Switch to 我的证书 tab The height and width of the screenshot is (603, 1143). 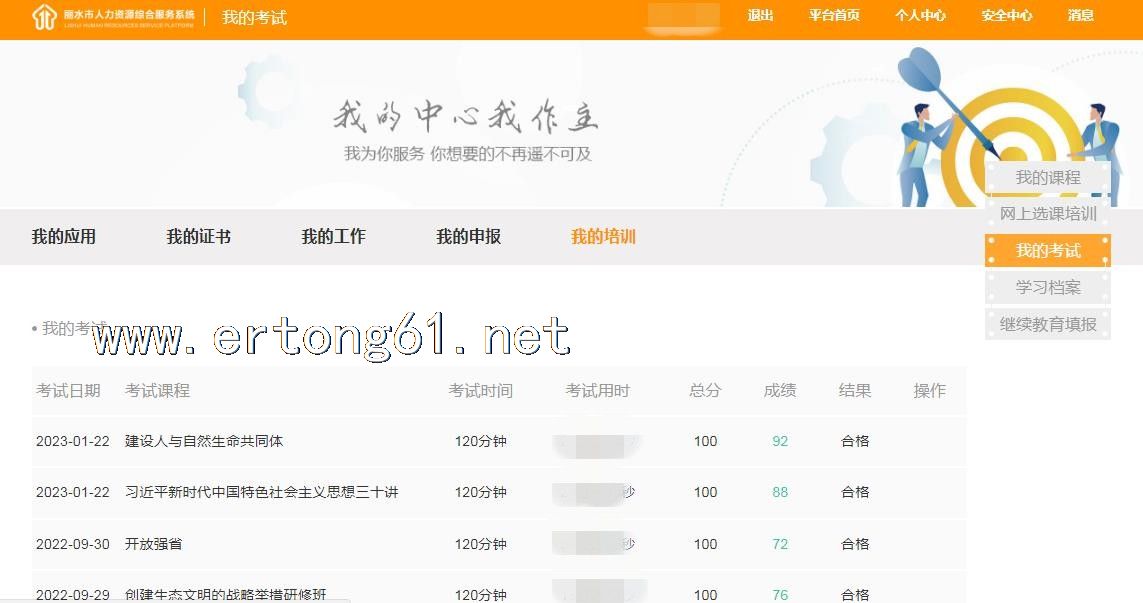[198, 237]
